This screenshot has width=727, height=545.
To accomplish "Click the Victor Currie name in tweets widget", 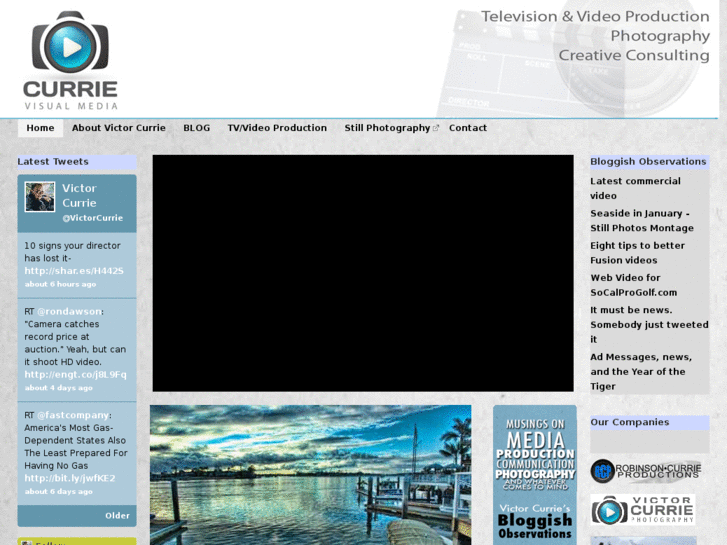I will click(x=79, y=196).
